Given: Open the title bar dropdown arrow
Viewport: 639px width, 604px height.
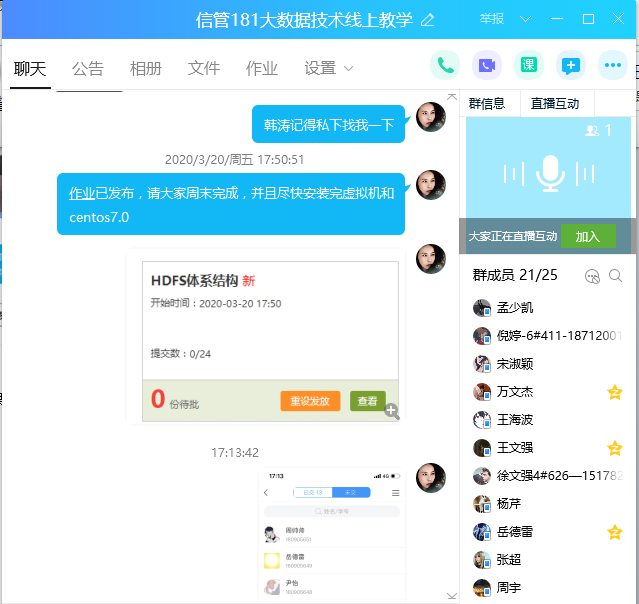Looking at the screenshot, I should (x=526, y=19).
